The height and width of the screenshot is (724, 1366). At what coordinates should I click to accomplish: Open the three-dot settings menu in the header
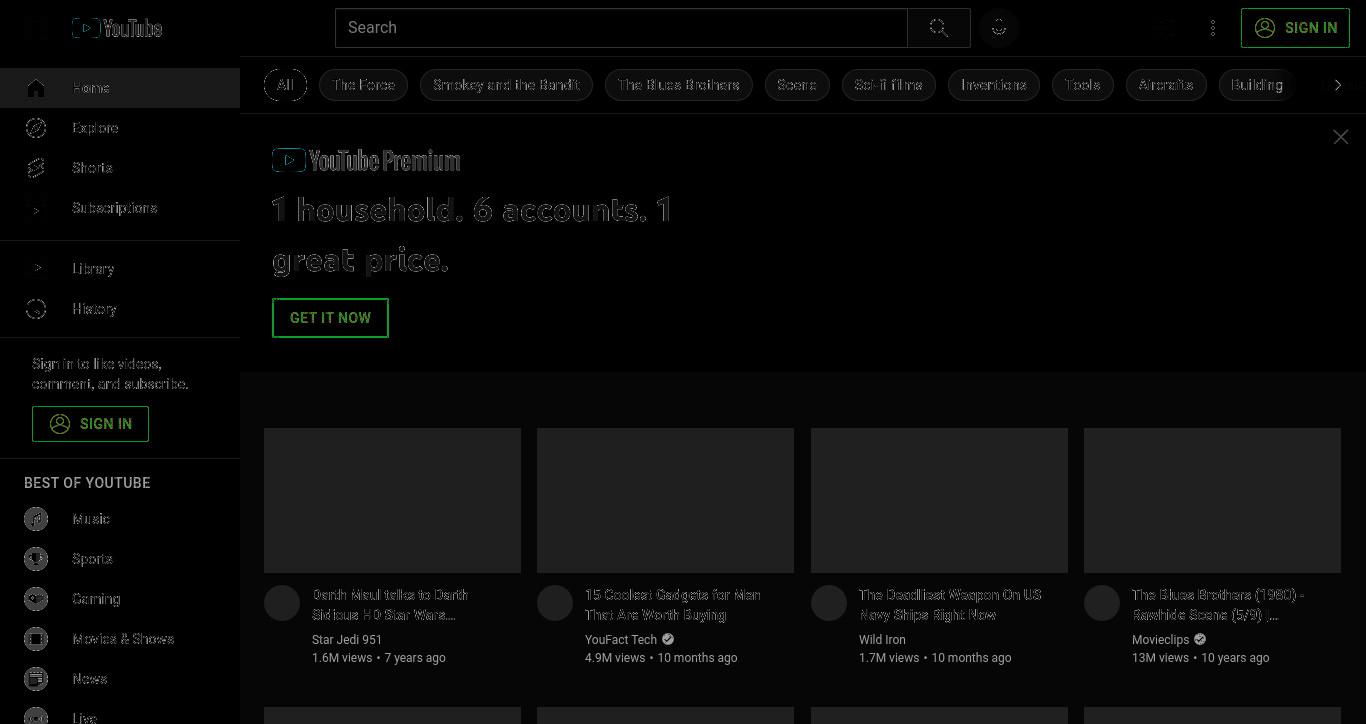click(x=1213, y=28)
